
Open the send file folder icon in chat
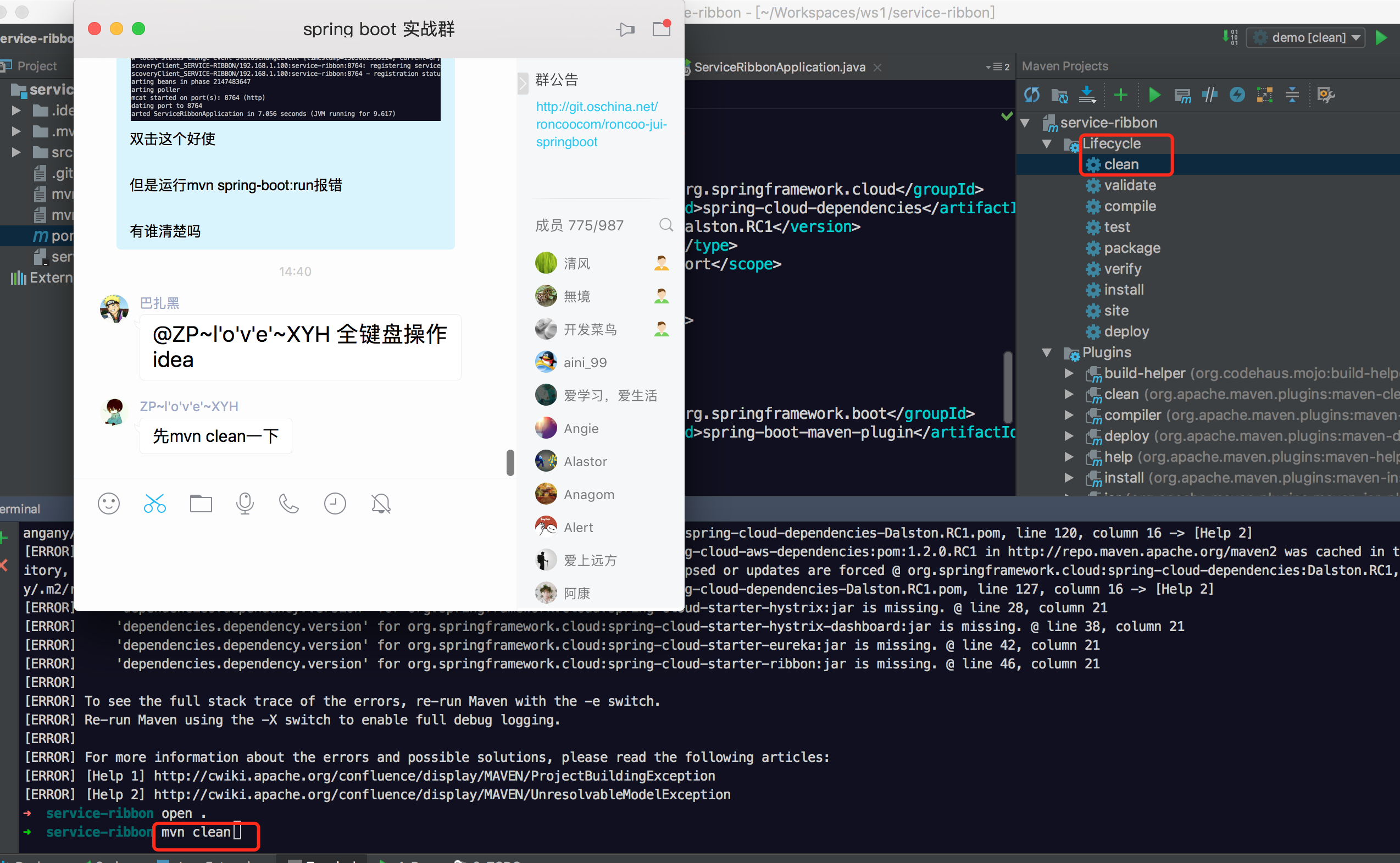click(x=201, y=504)
